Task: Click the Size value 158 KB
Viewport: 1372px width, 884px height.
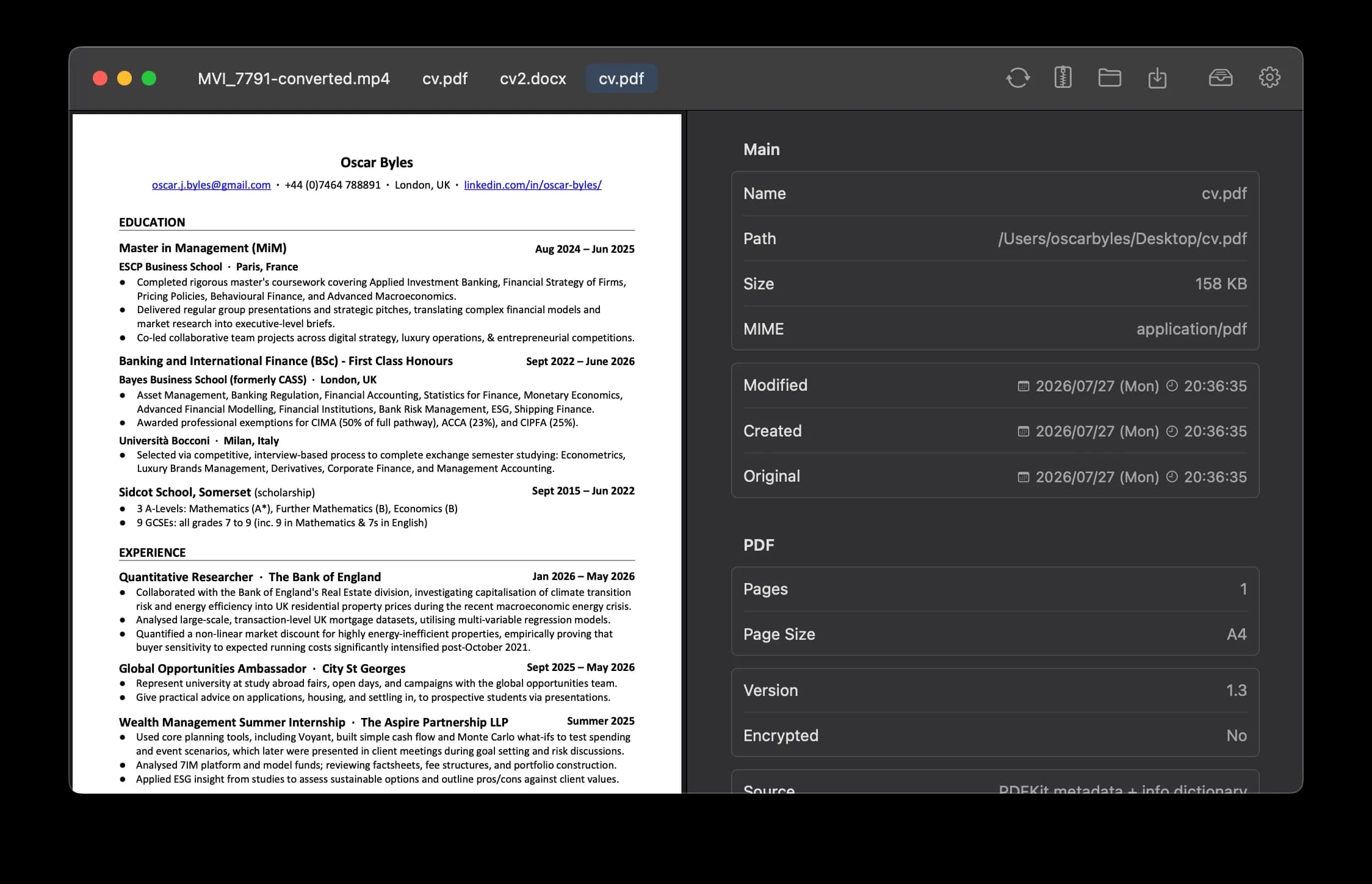Action: (1221, 284)
